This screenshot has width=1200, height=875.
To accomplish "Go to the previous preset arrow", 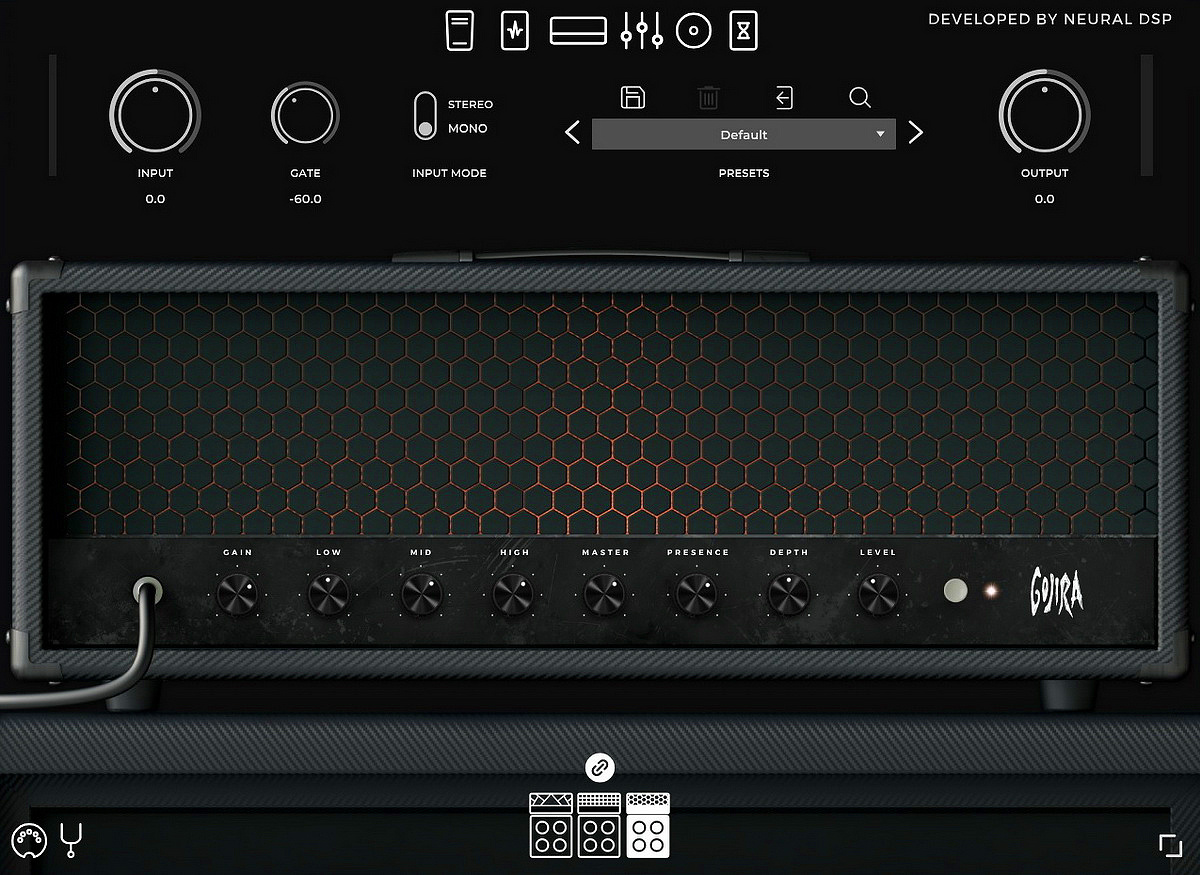I will click(572, 132).
